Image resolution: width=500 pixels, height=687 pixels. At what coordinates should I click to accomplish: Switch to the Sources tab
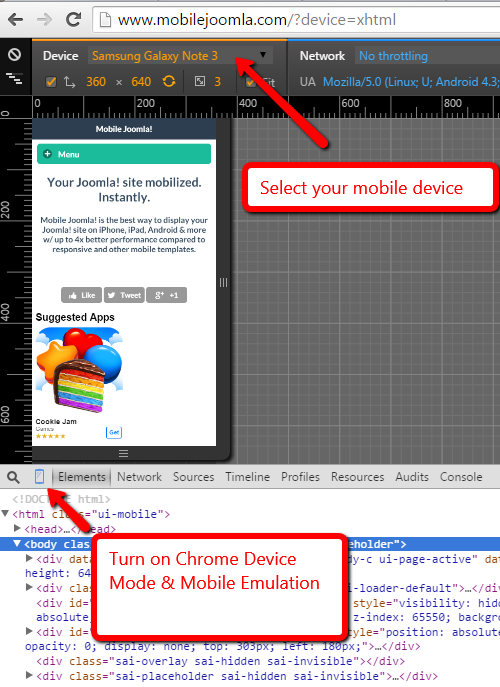coord(193,477)
